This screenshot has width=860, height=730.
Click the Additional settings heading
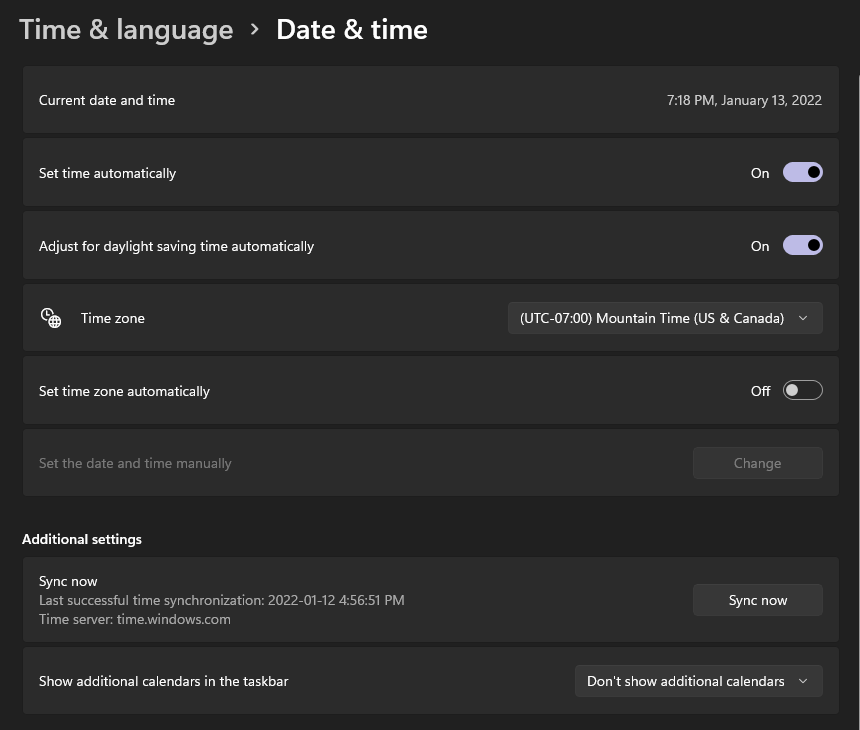coord(82,539)
